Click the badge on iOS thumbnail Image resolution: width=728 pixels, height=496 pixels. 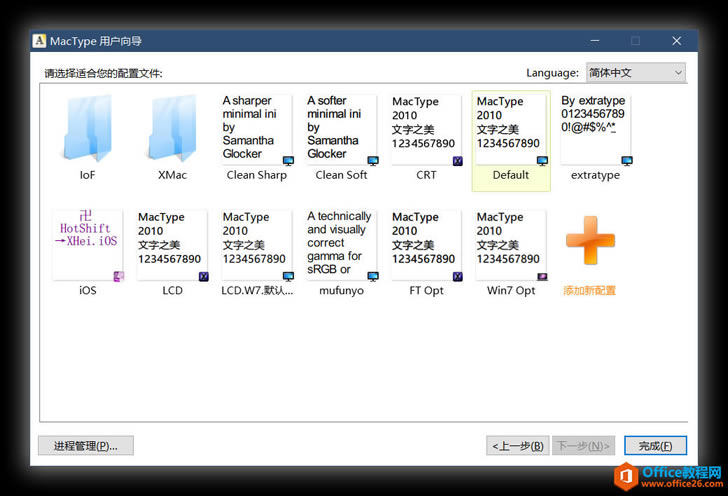(x=119, y=277)
